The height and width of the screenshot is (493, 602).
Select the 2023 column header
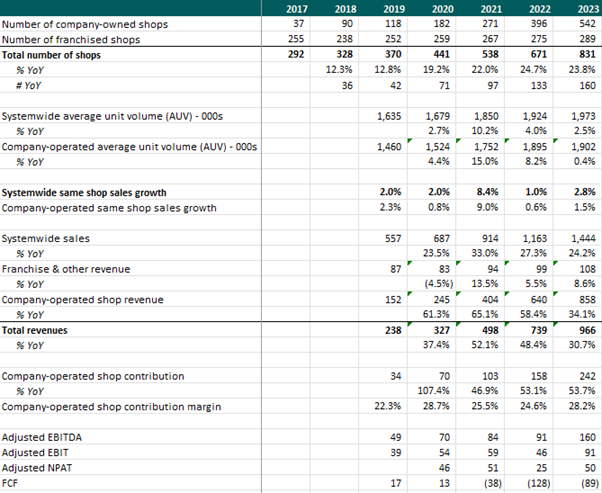581,8
